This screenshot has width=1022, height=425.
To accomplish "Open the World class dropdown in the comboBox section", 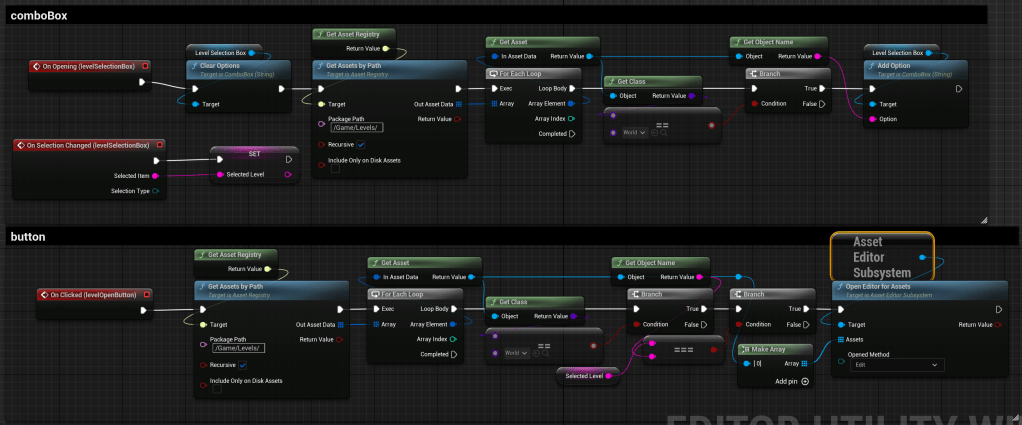I will pos(633,133).
